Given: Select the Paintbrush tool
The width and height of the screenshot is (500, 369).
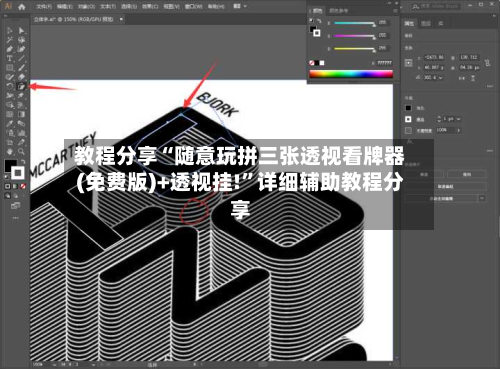Looking at the screenshot, I should tap(21, 68).
